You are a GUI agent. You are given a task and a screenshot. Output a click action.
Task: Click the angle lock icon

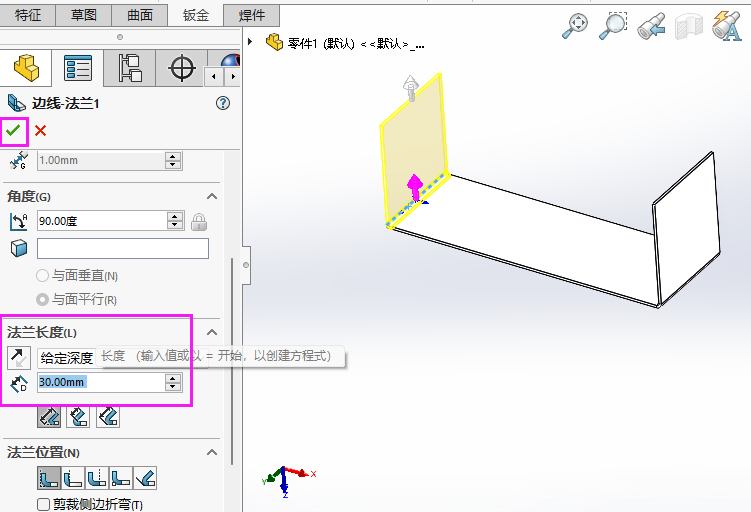point(199,222)
